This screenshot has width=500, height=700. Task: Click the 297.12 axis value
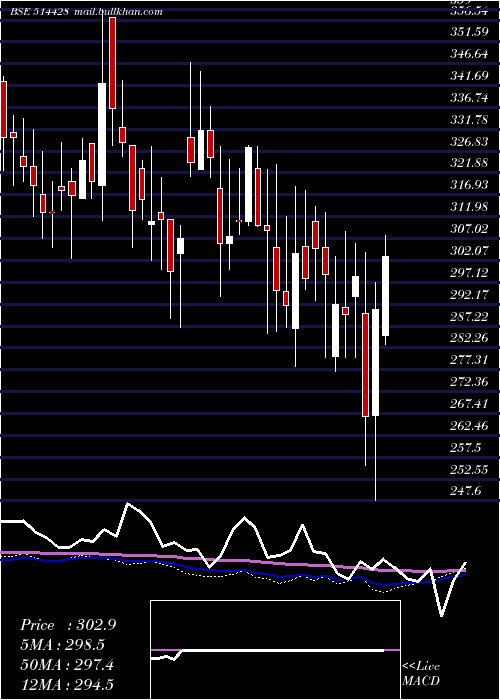[469, 273]
